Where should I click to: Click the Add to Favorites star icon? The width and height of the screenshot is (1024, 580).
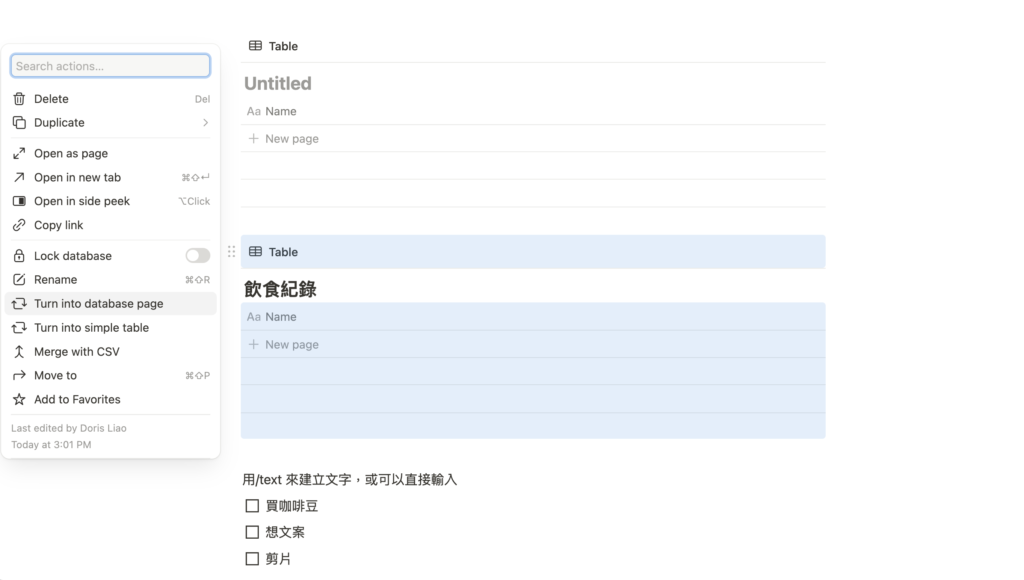pyautogui.click(x=19, y=400)
